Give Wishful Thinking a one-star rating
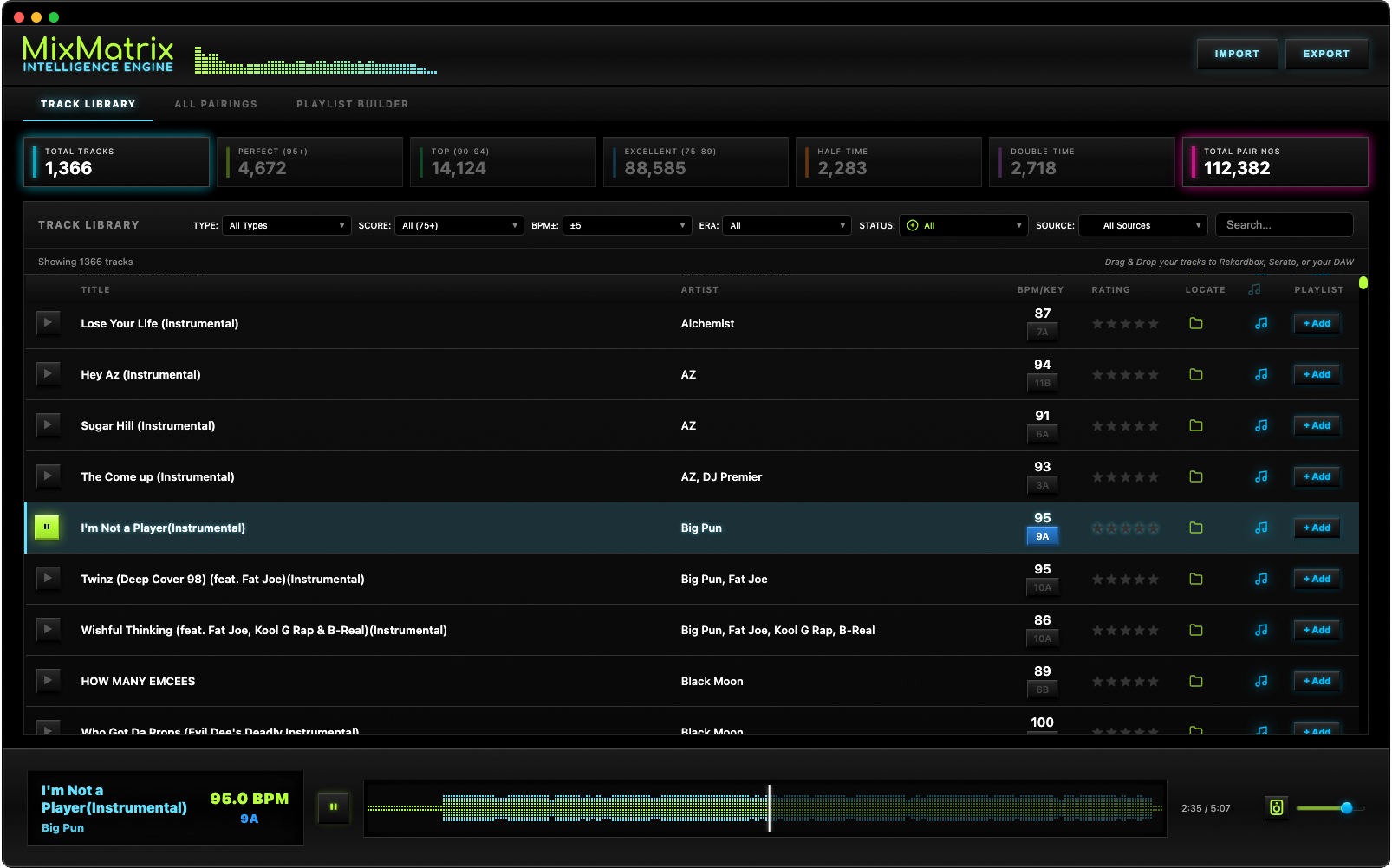This screenshot has height=868, width=1392. [1097, 630]
